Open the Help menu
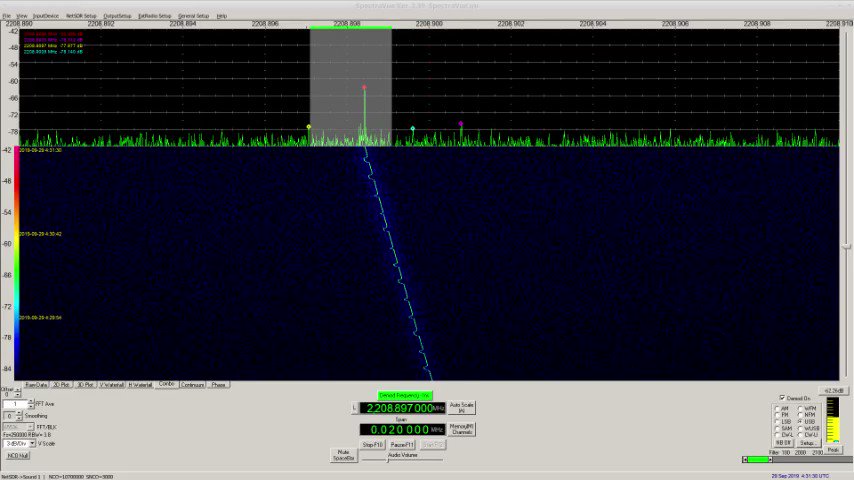The width and height of the screenshot is (854, 480). pyautogui.click(x=222, y=16)
